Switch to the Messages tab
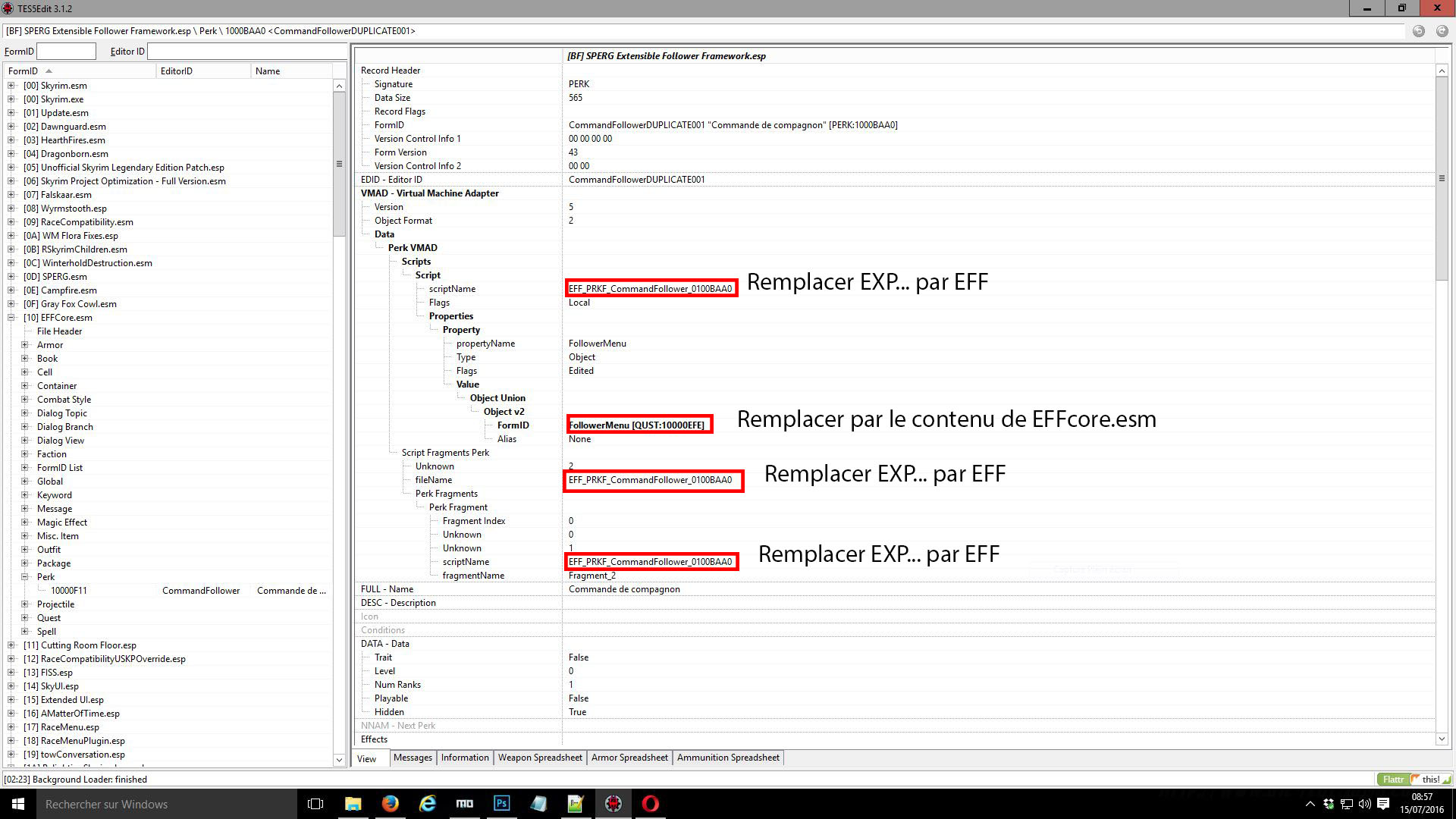The width and height of the screenshot is (1456, 819). (413, 758)
